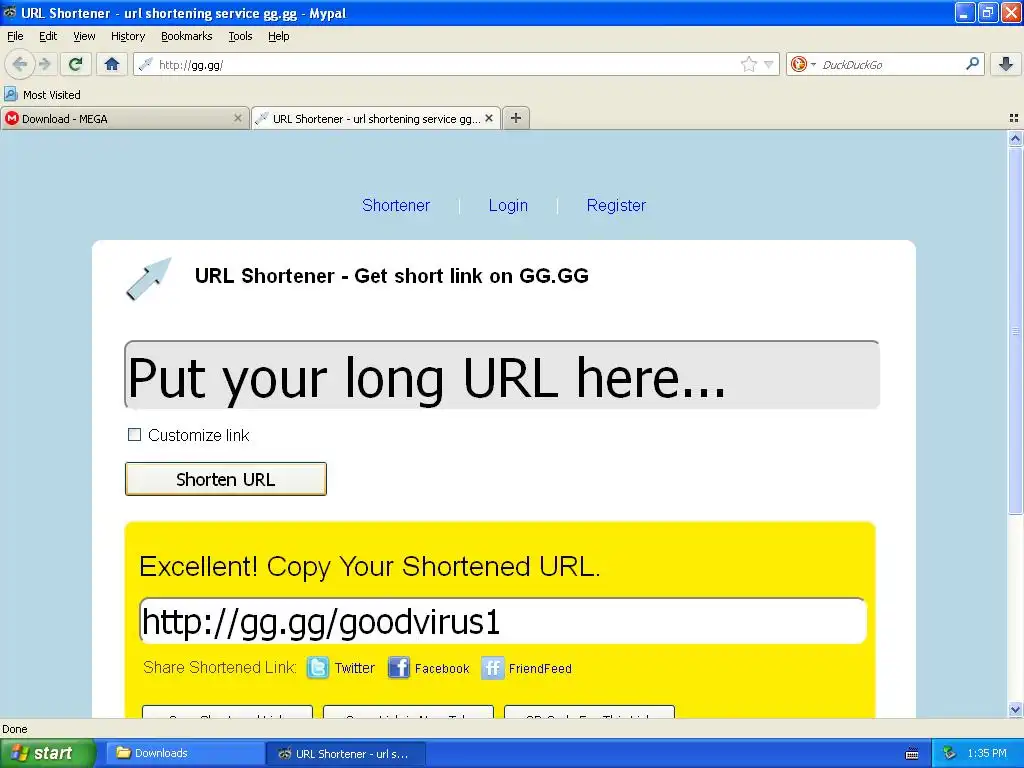Click the page scrollbar up arrow
The height and width of the screenshot is (768, 1024).
coord(1015,138)
